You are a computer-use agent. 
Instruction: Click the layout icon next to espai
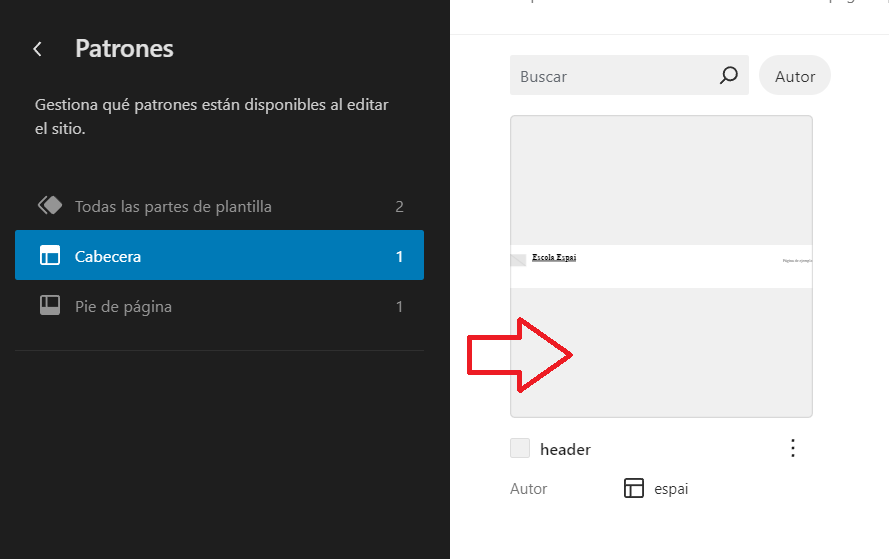(633, 488)
